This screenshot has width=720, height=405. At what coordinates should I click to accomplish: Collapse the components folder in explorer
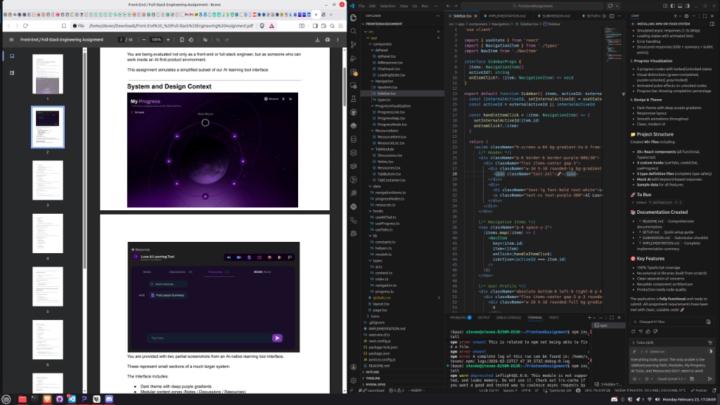pos(382,44)
